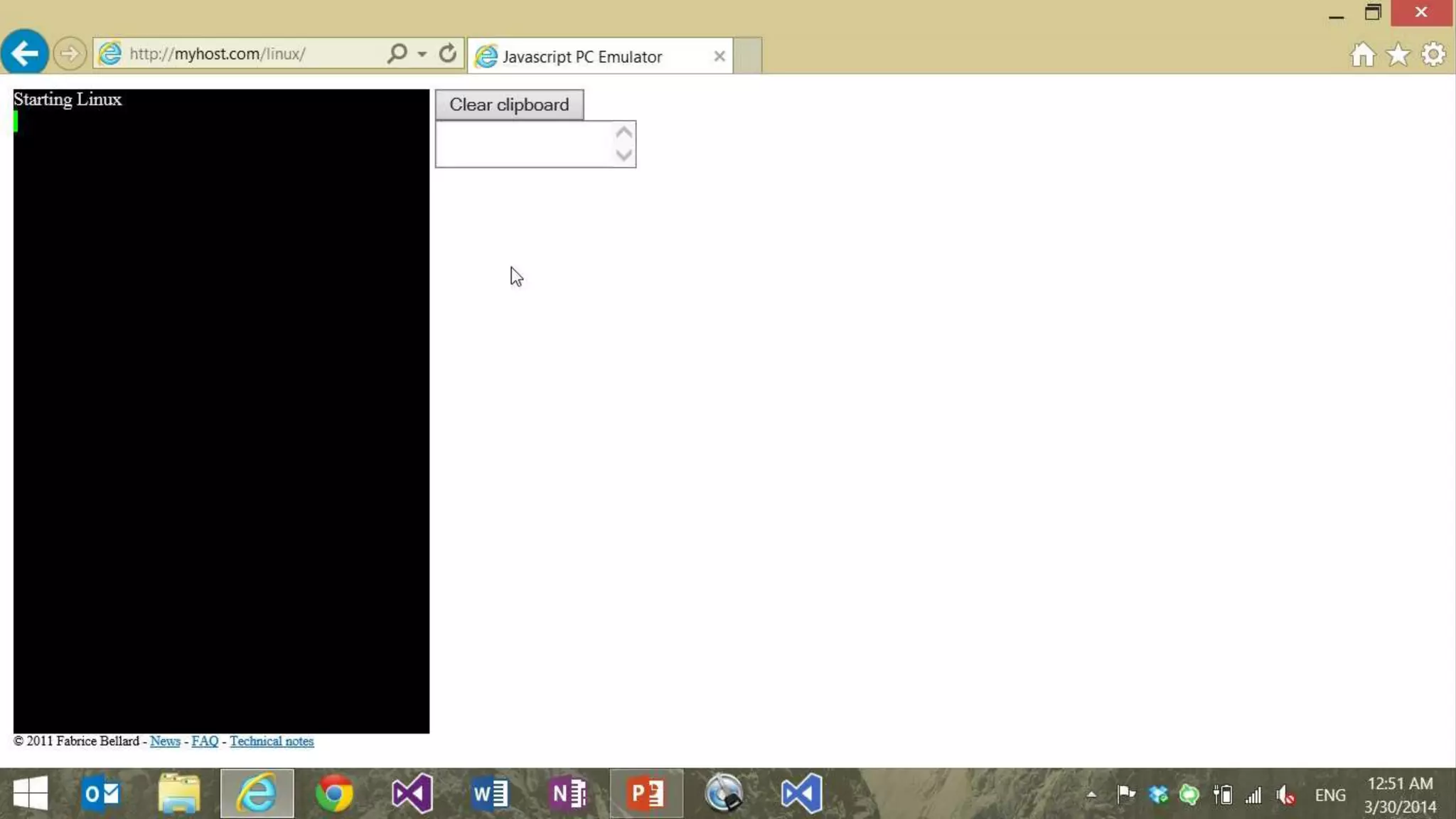The image size is (1456, 819).
Task: Open a new tab with the blank tab button
Action: click(x=747, y=56)
